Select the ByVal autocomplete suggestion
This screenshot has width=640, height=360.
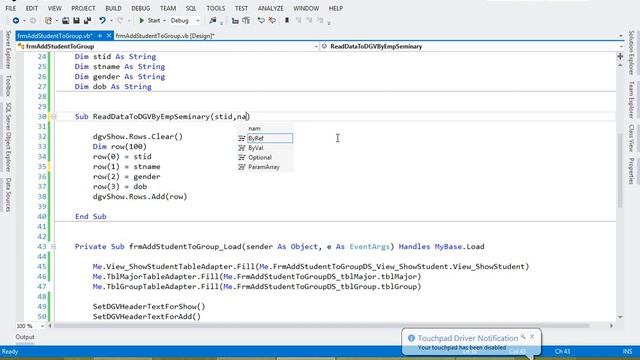point(266,148)
